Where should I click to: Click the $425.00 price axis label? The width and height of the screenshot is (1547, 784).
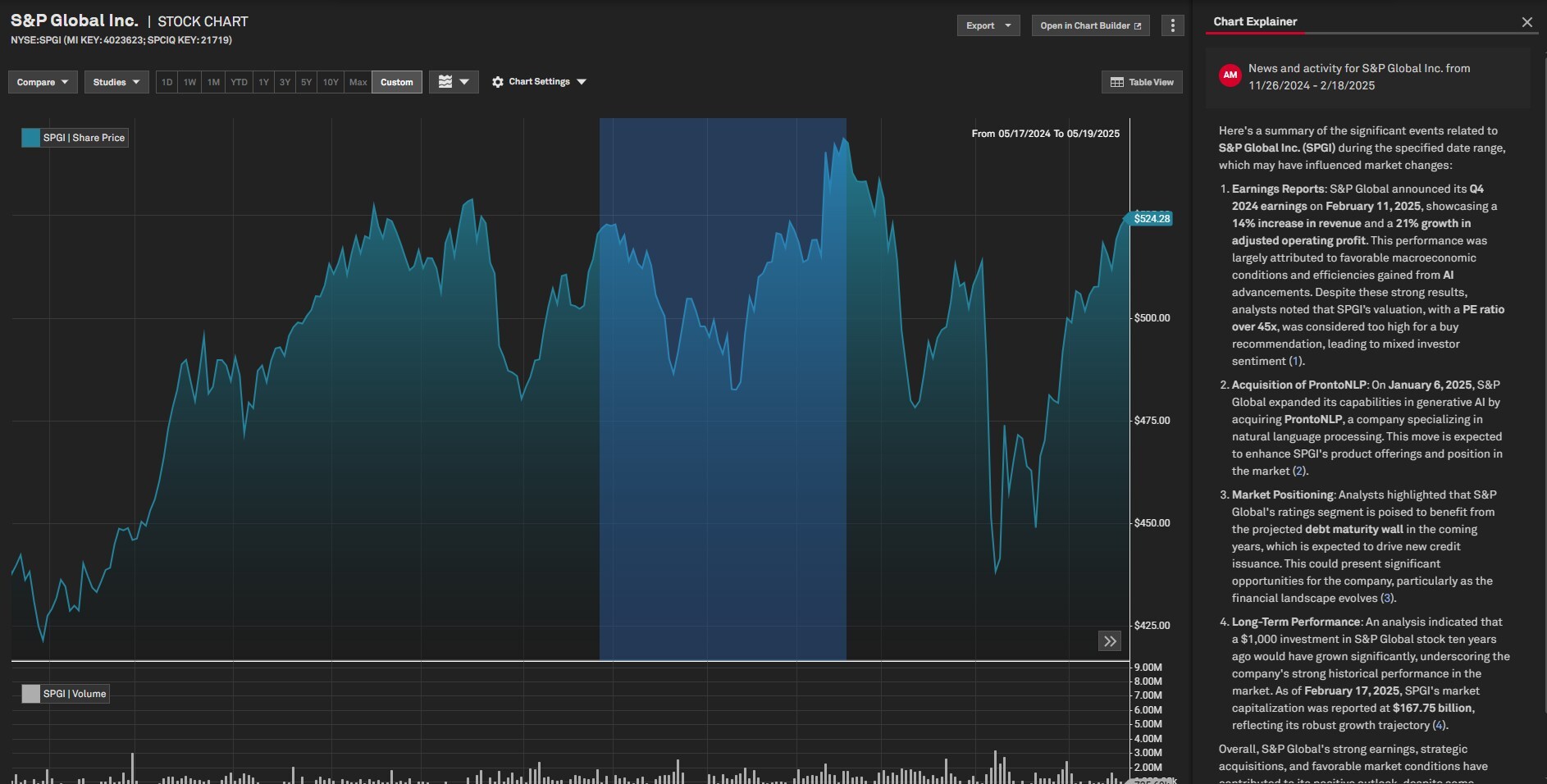[1152, 626]
